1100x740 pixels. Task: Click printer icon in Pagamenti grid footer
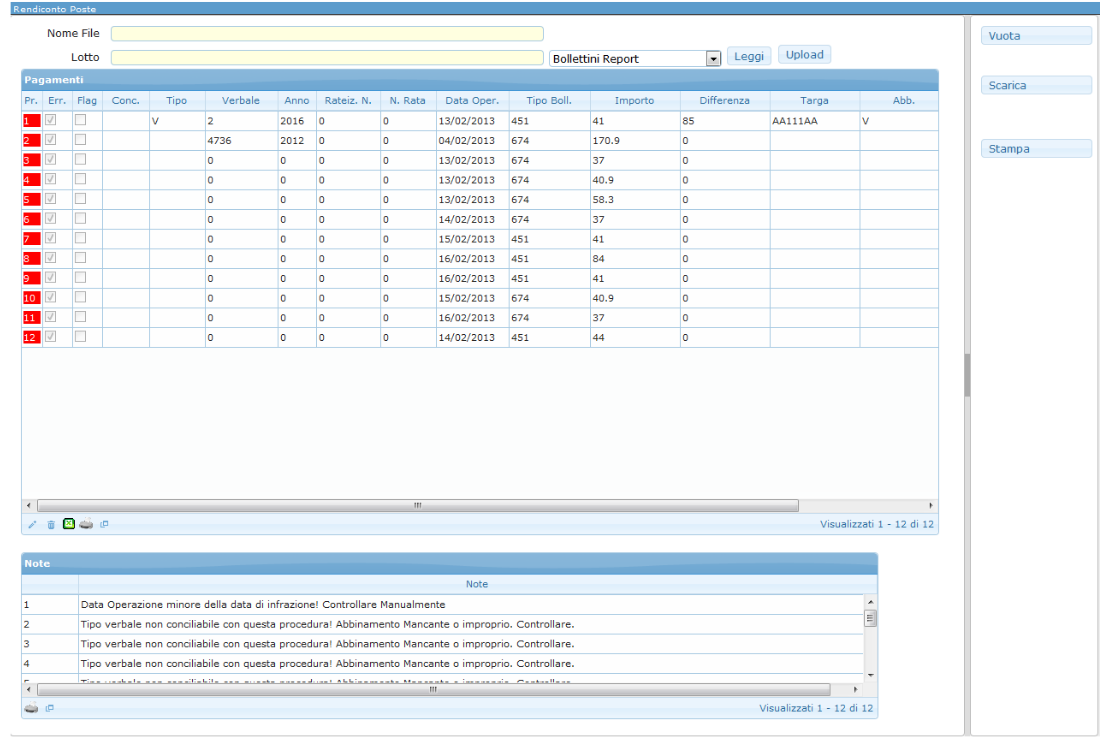pyautogui.click(x=87, y=524)
